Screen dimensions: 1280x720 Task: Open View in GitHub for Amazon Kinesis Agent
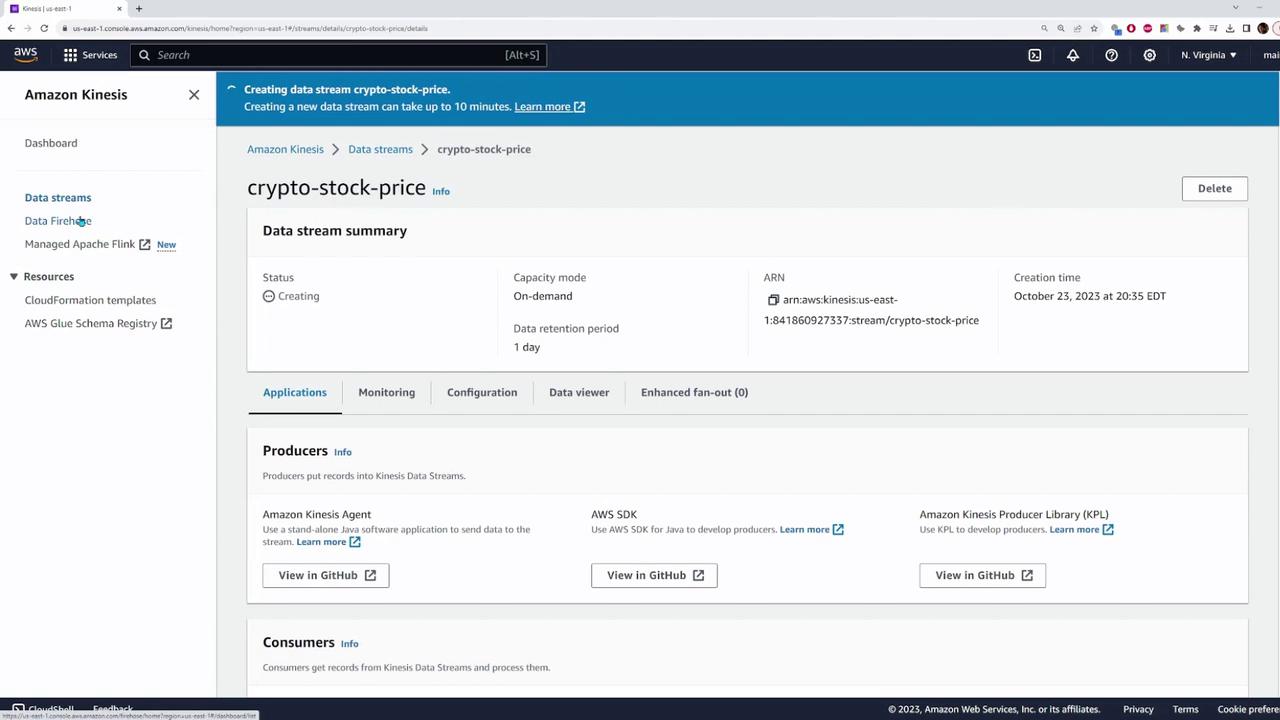pyautogui.click(x=326, y=575)
